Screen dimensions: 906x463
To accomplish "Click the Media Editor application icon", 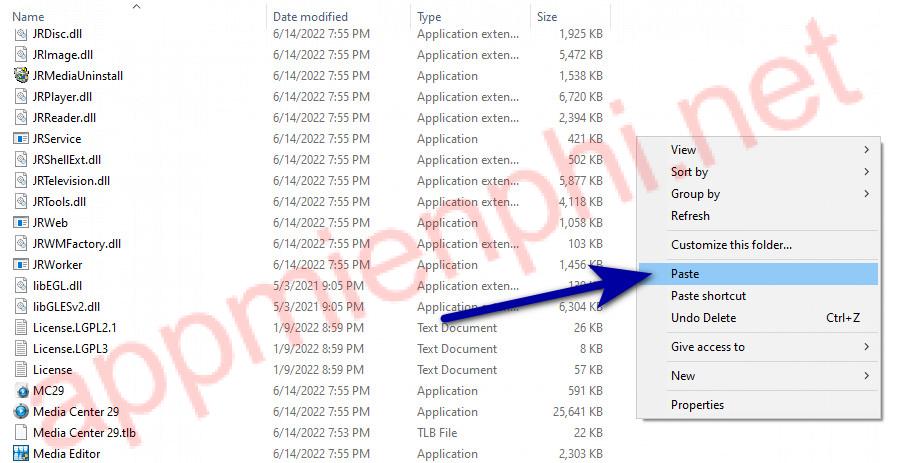I will tap(21, 454).
